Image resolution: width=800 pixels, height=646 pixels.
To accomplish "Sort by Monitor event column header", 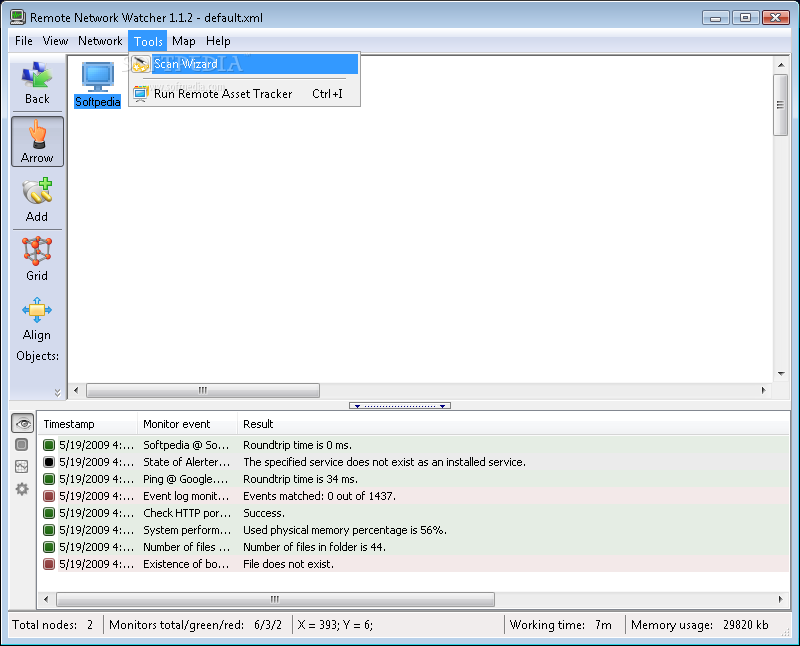I will coord(187,424).
